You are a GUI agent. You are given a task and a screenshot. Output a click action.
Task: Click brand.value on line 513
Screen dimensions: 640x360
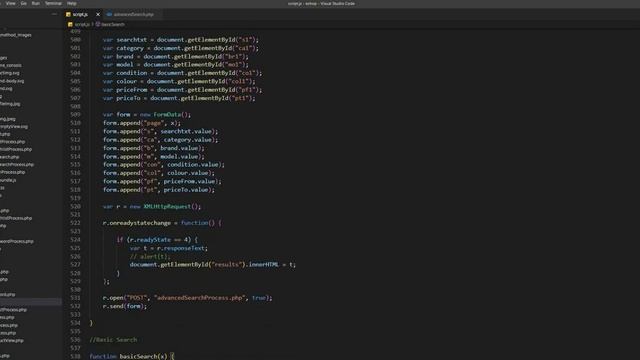pyautogui.click(x=179, y=148)
